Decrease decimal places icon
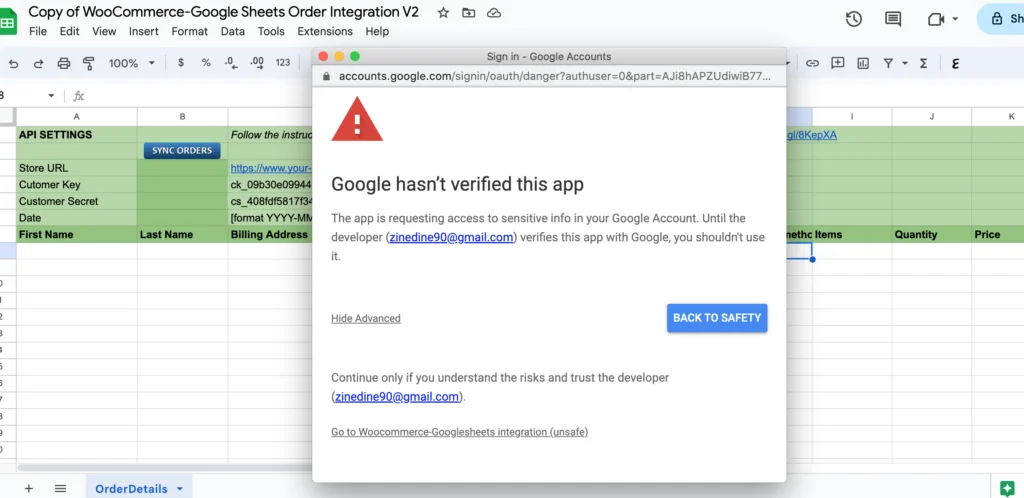 pos(231,63)
